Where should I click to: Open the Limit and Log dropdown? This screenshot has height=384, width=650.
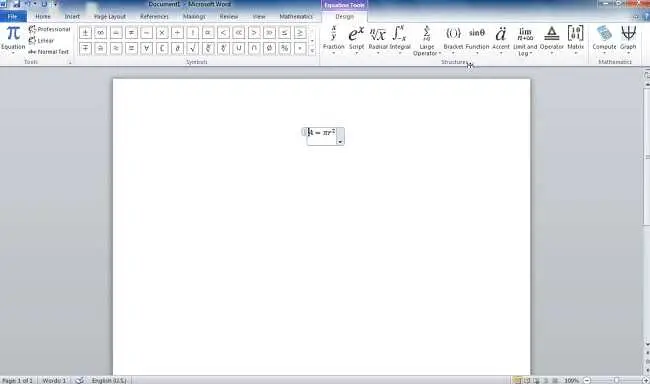click(525, 41)
